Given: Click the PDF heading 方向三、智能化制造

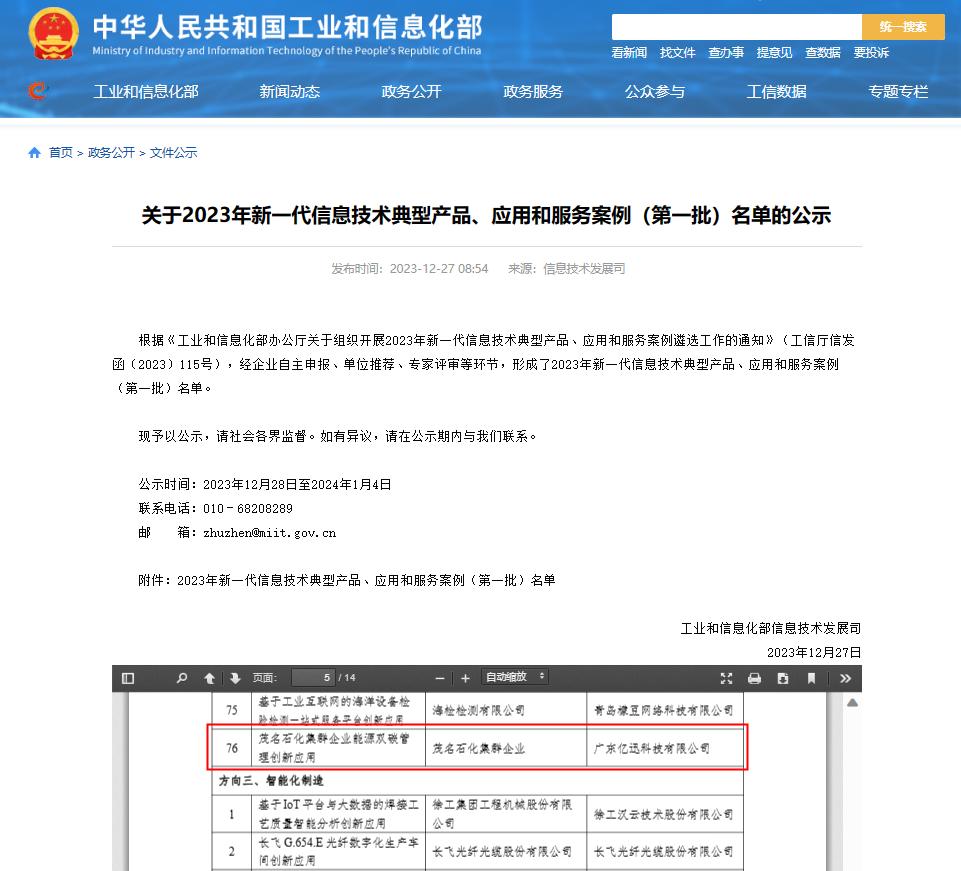Looking at the screenshot, I should coord(271,781).
